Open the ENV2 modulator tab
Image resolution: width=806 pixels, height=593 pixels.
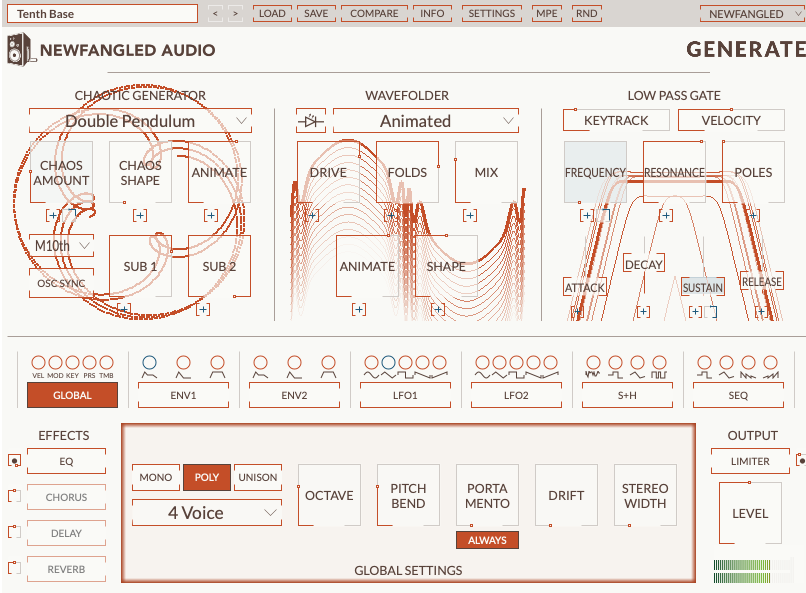pyautogui.click(x=293, y=395)
